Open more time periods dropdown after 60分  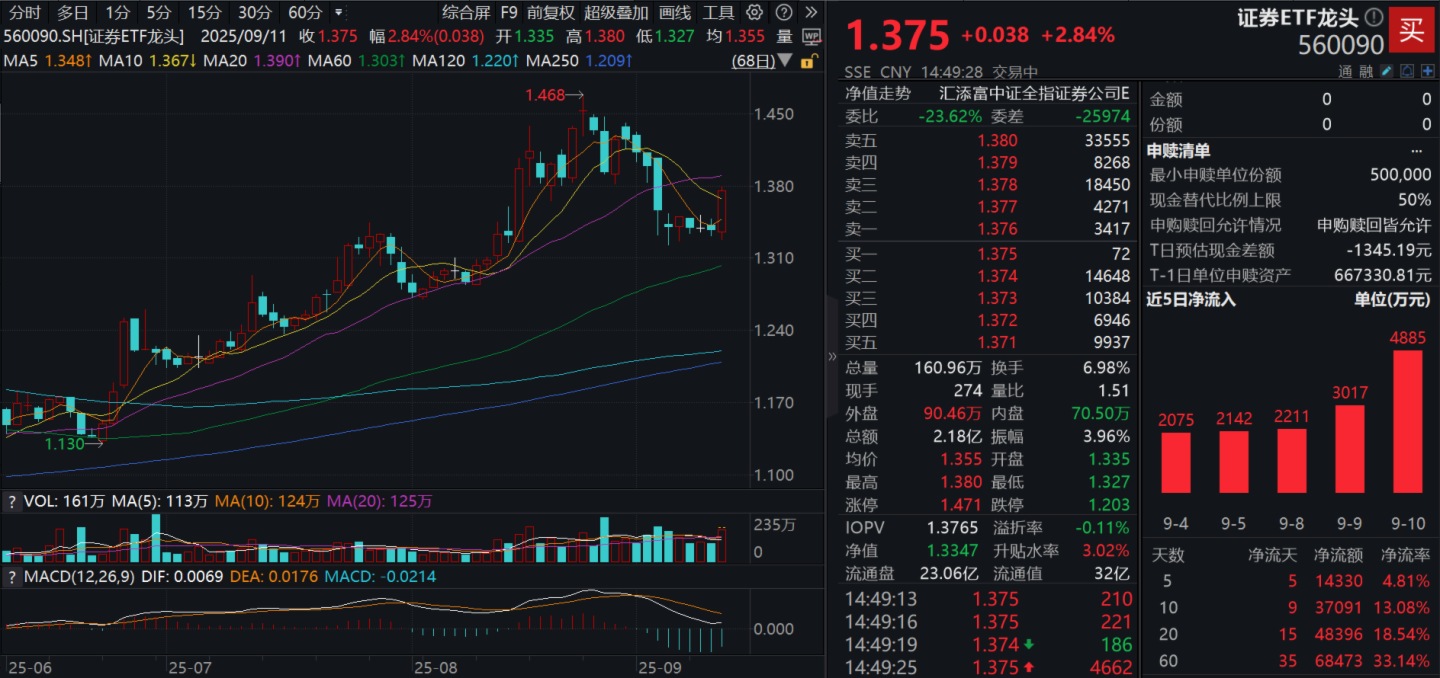coord(338,13)
